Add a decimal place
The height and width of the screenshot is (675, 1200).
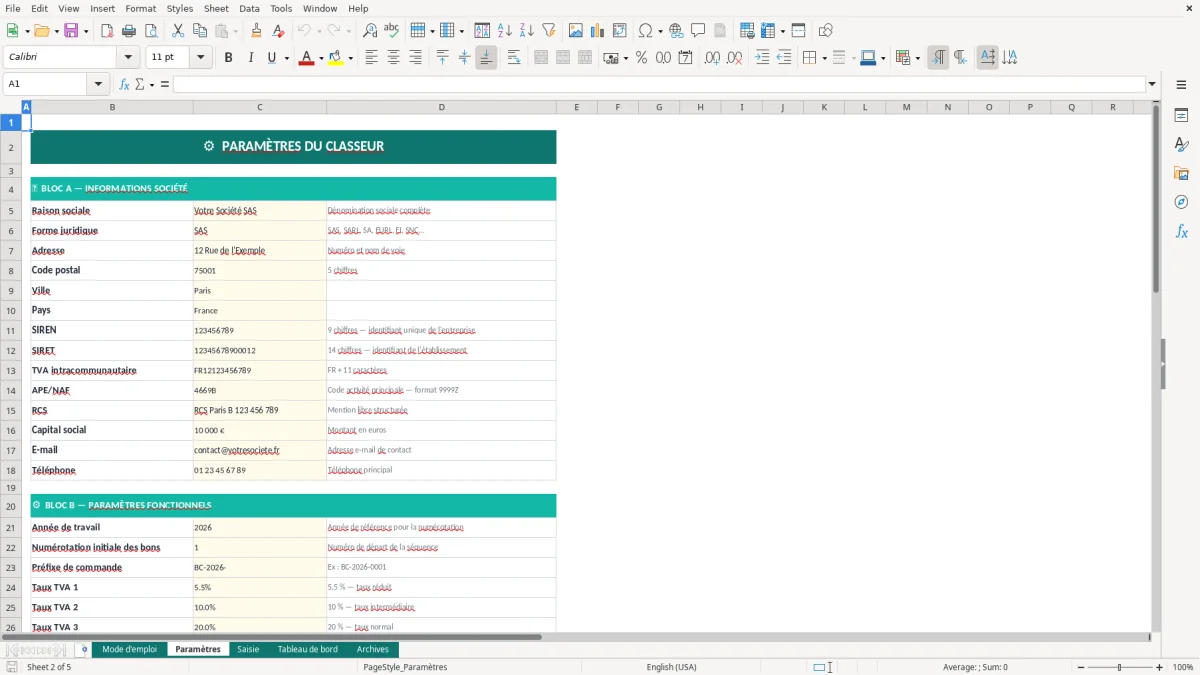pos(713,58)
